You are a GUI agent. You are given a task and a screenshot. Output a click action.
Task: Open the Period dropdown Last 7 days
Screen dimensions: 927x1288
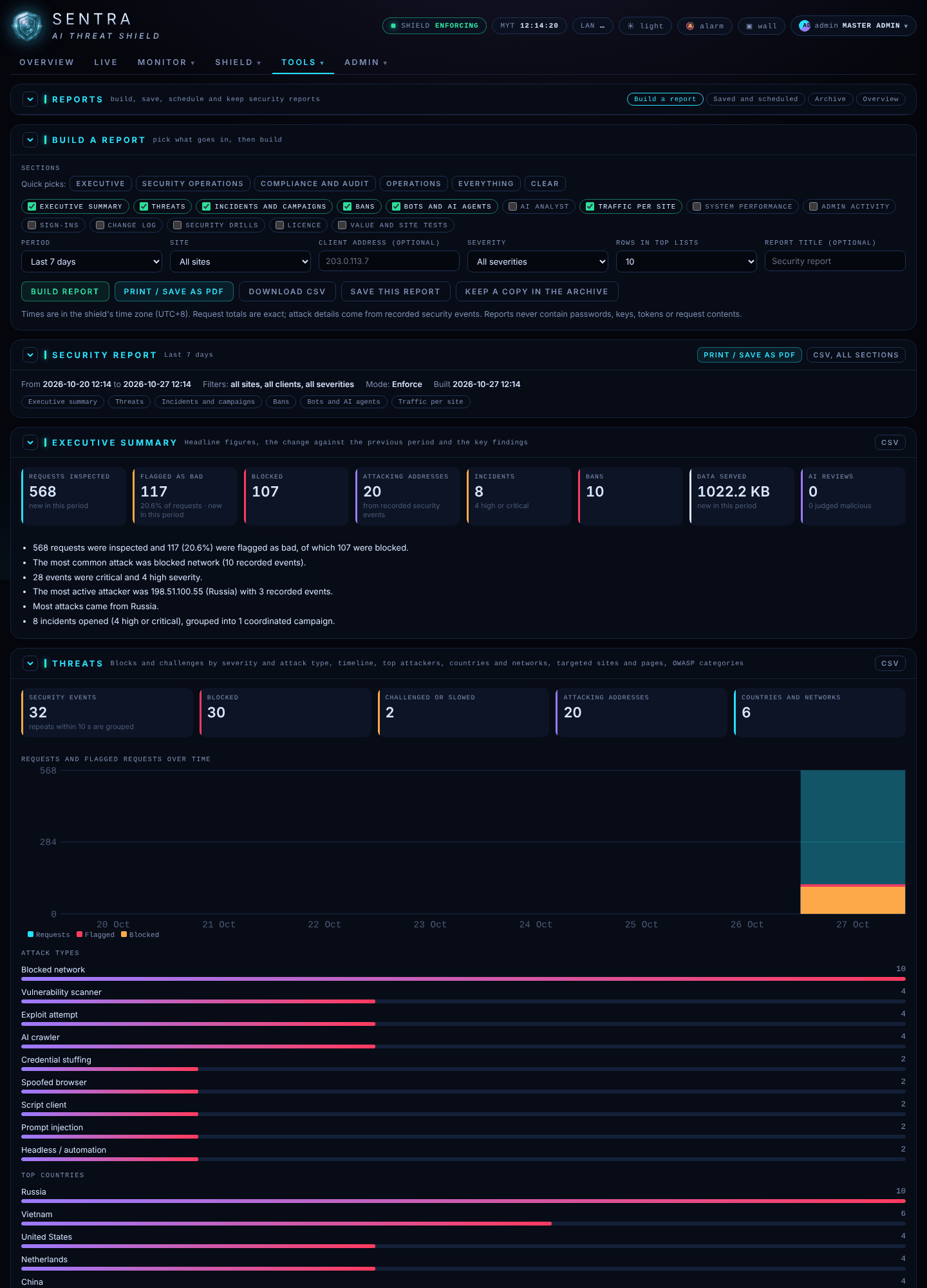tap(91, 261)
